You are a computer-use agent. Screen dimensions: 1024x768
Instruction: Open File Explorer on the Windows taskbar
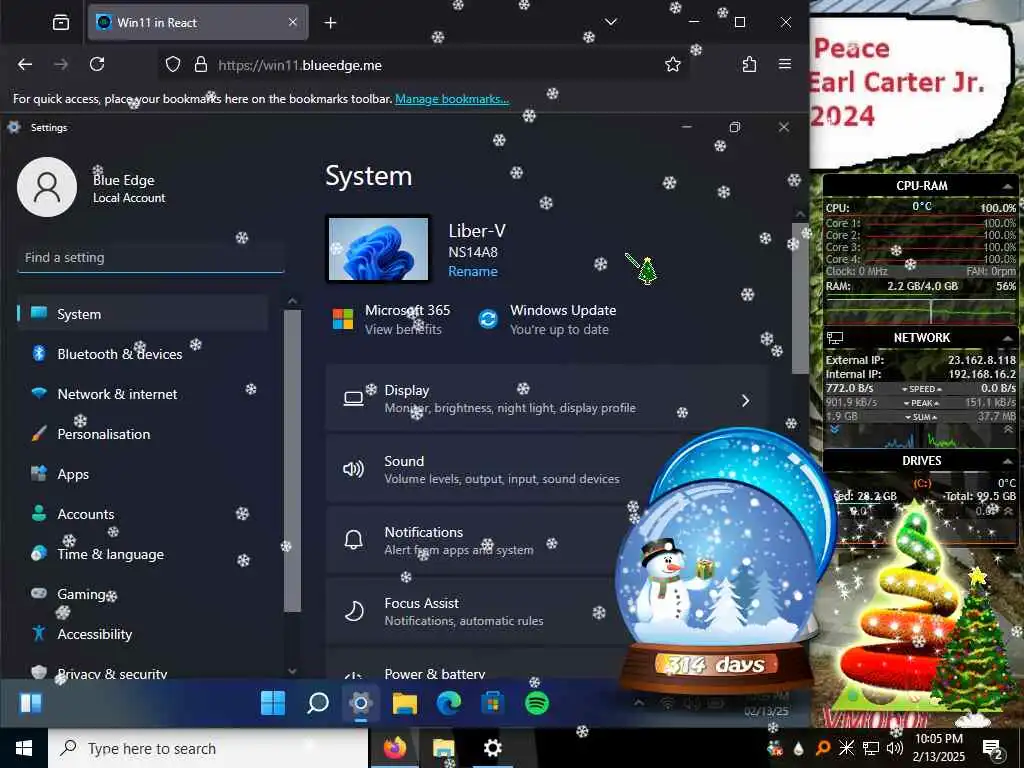tap(443, 748)
